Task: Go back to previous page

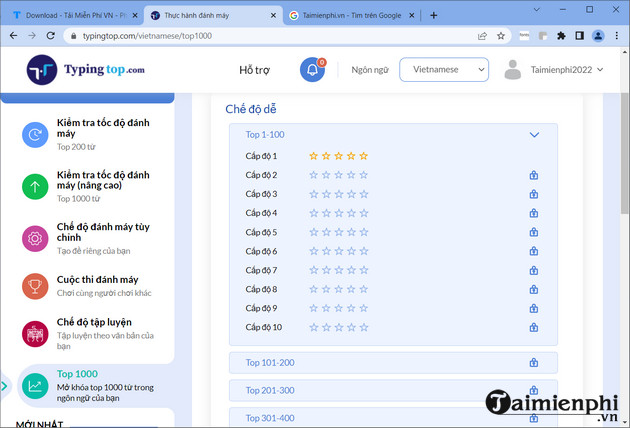Action: point(13,36)
